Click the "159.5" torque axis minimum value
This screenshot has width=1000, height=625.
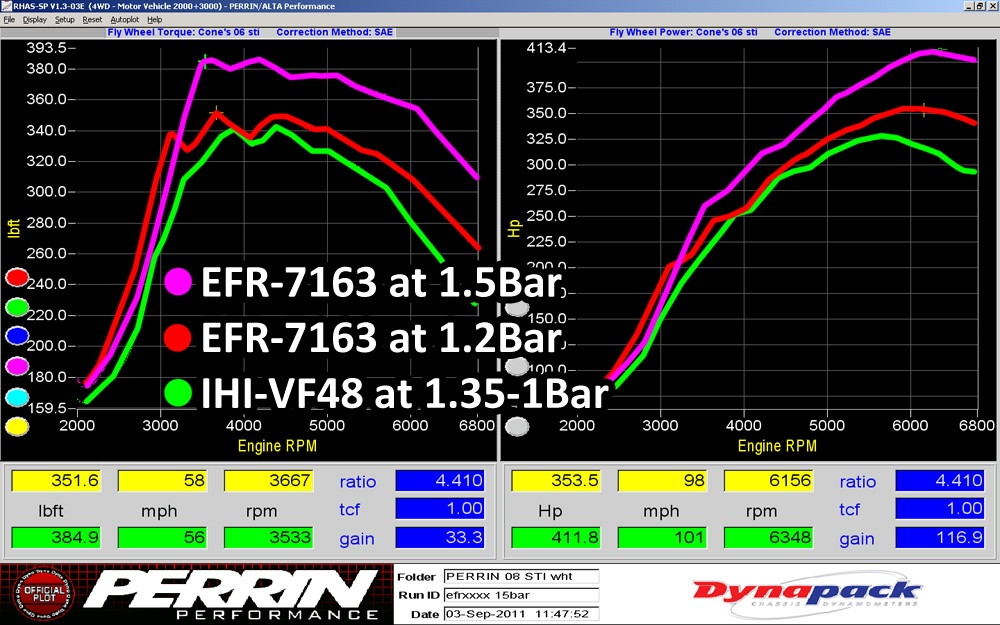46,408
